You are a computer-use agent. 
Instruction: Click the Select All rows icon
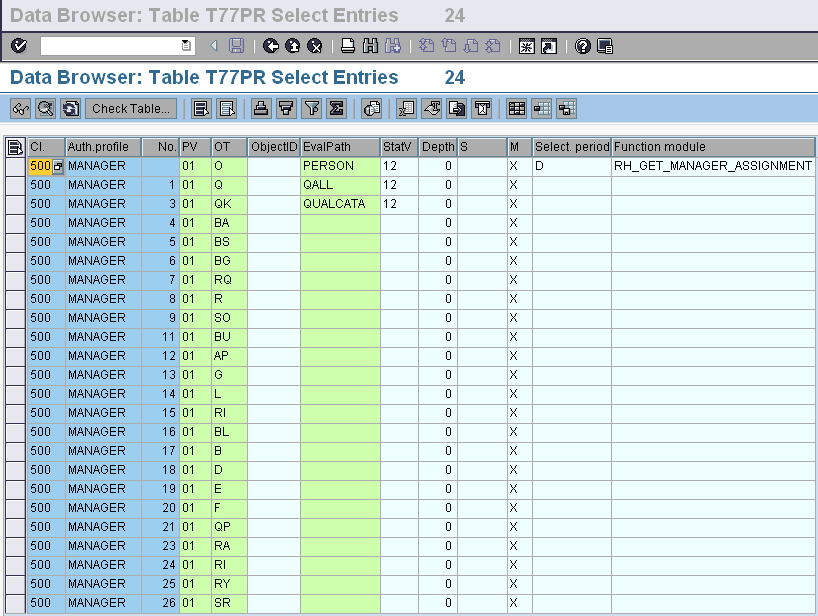[x=201, y=108]
